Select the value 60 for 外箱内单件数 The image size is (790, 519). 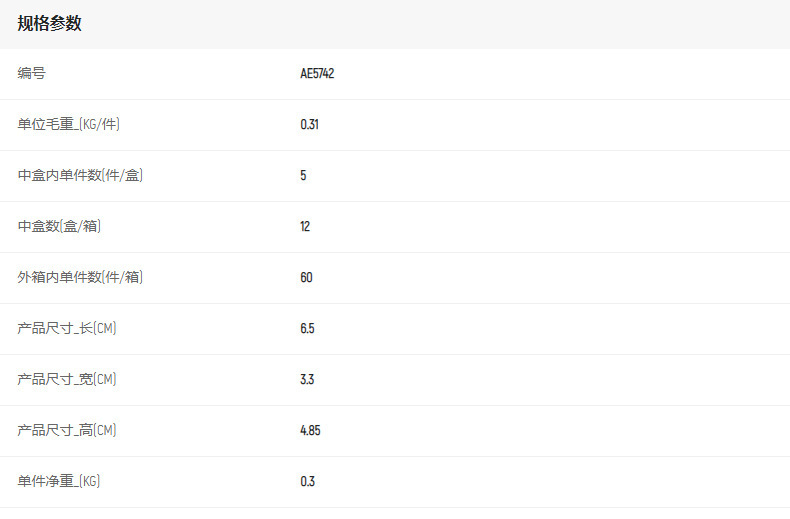pyautogui.click(x=306, y=277)
